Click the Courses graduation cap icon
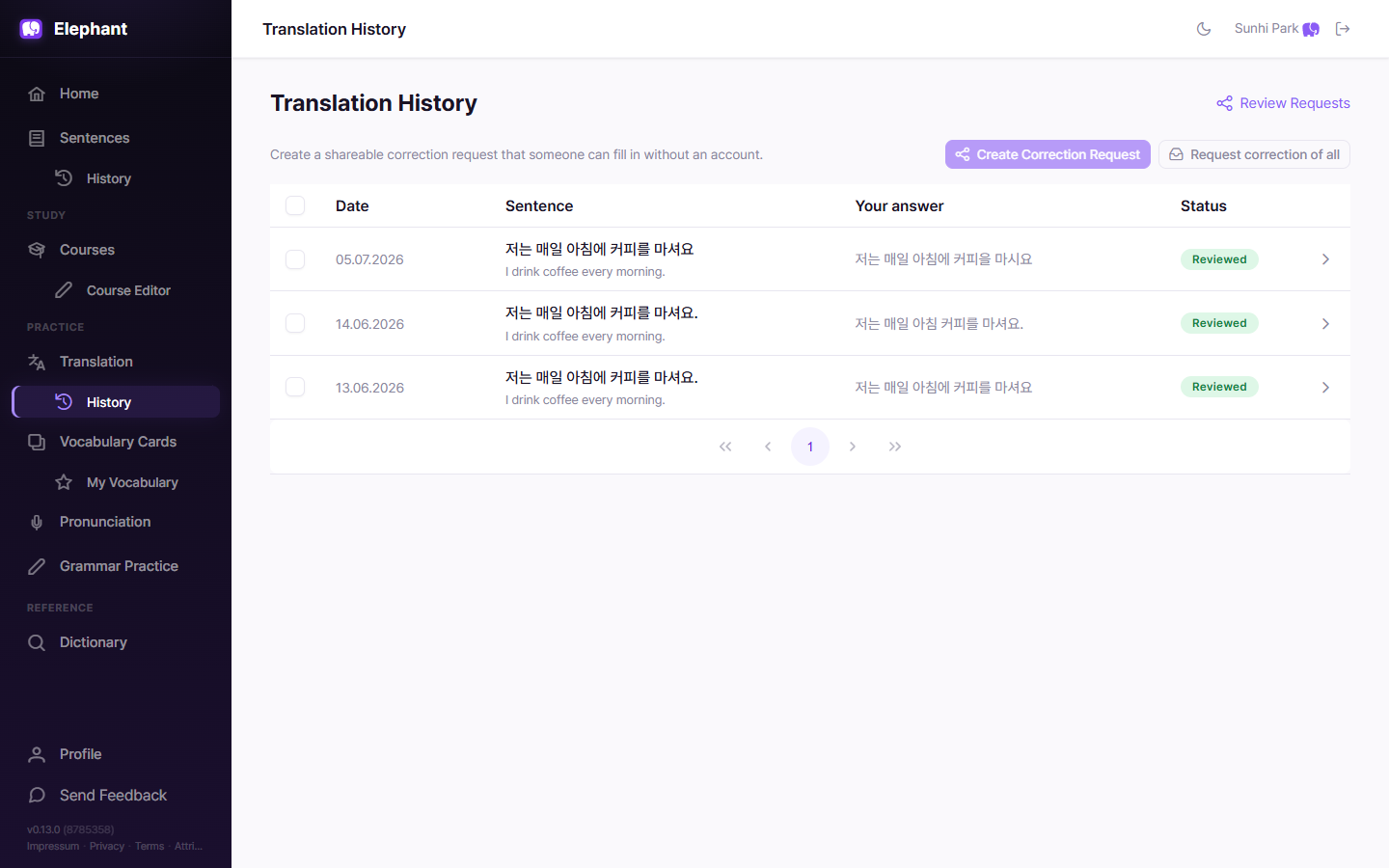 coord(37,250)
